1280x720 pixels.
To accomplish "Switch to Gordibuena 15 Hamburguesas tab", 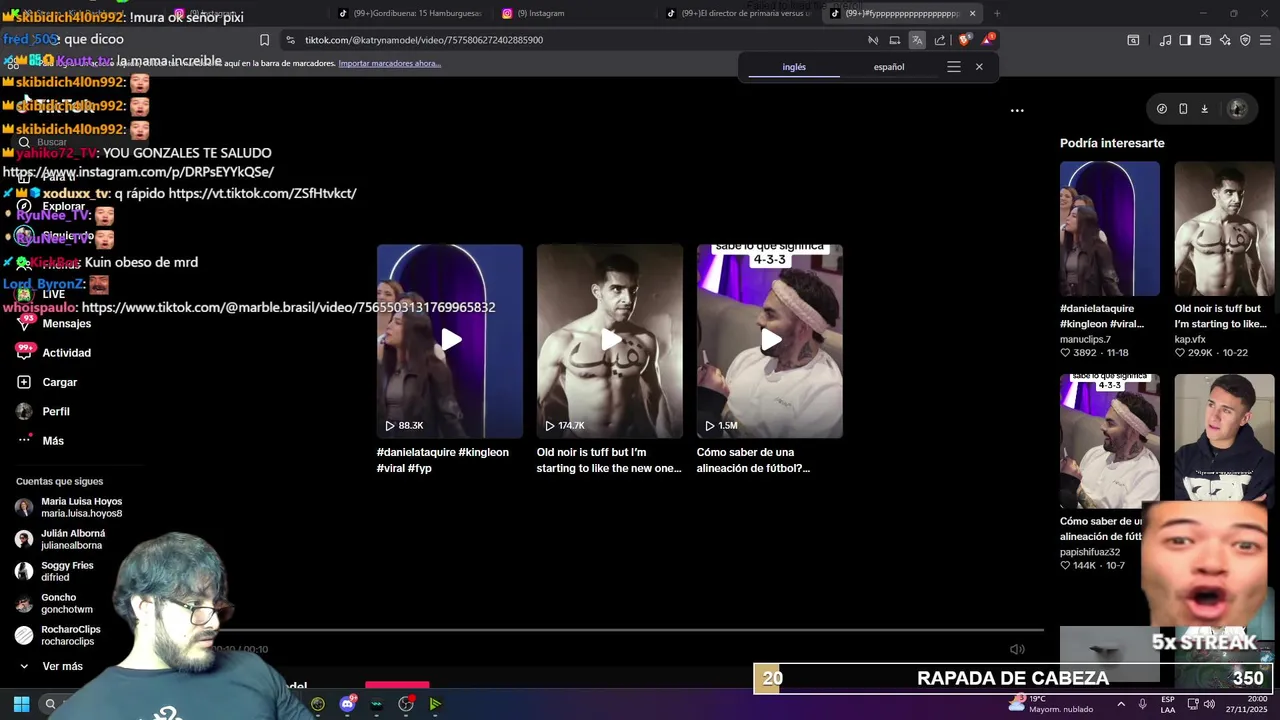I will click(x=410, y=13).
